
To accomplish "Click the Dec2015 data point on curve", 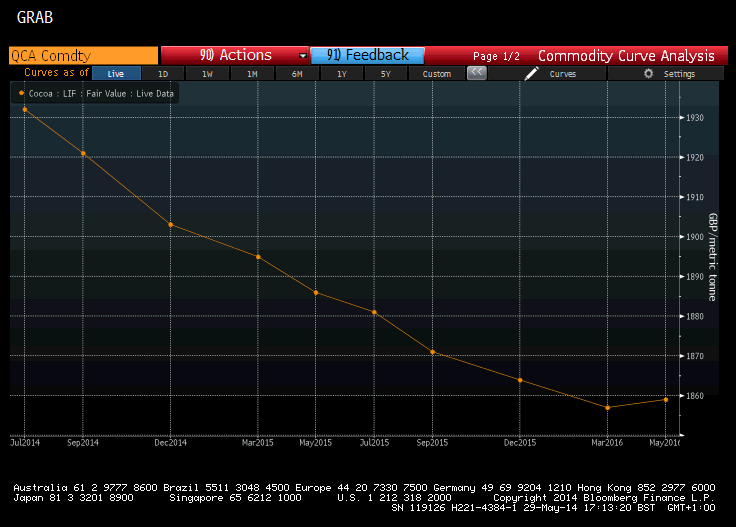I will click(x=520, y=380).
